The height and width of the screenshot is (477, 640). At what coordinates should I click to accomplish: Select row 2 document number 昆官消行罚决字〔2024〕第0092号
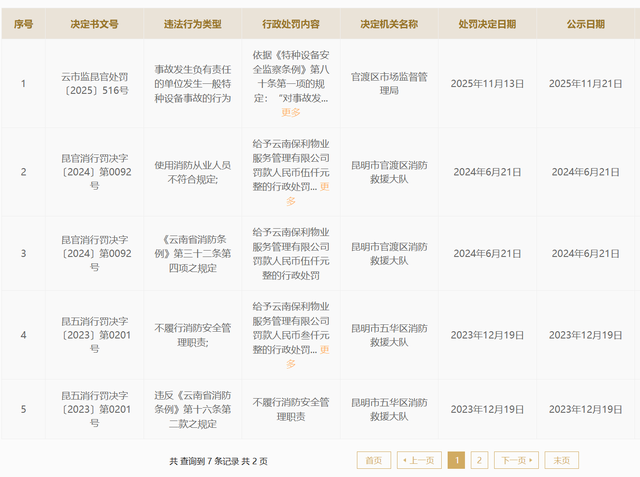click(x=94, y=172)
